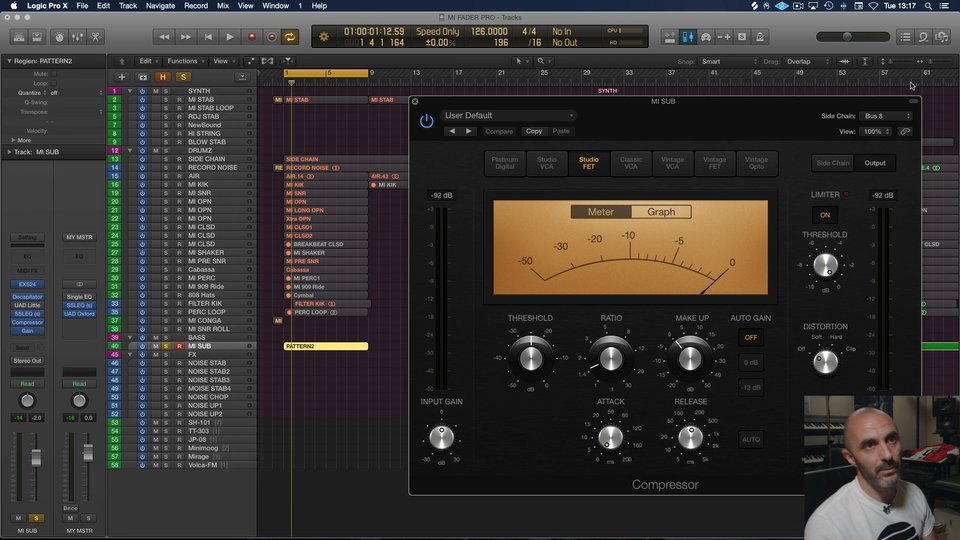Click the Copy button in plugin header
The height and width of the screenshot is (540, 960).
[x=534, y=131]
